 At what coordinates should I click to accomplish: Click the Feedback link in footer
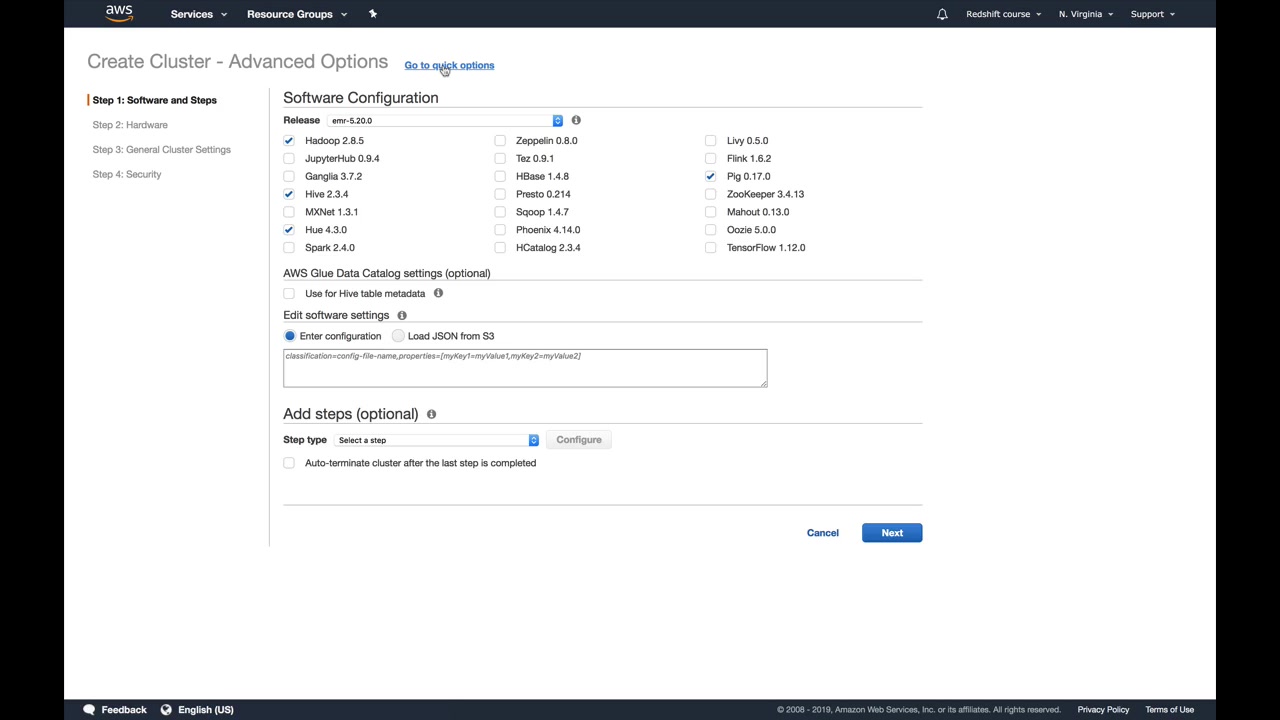[x=124, y=710]
